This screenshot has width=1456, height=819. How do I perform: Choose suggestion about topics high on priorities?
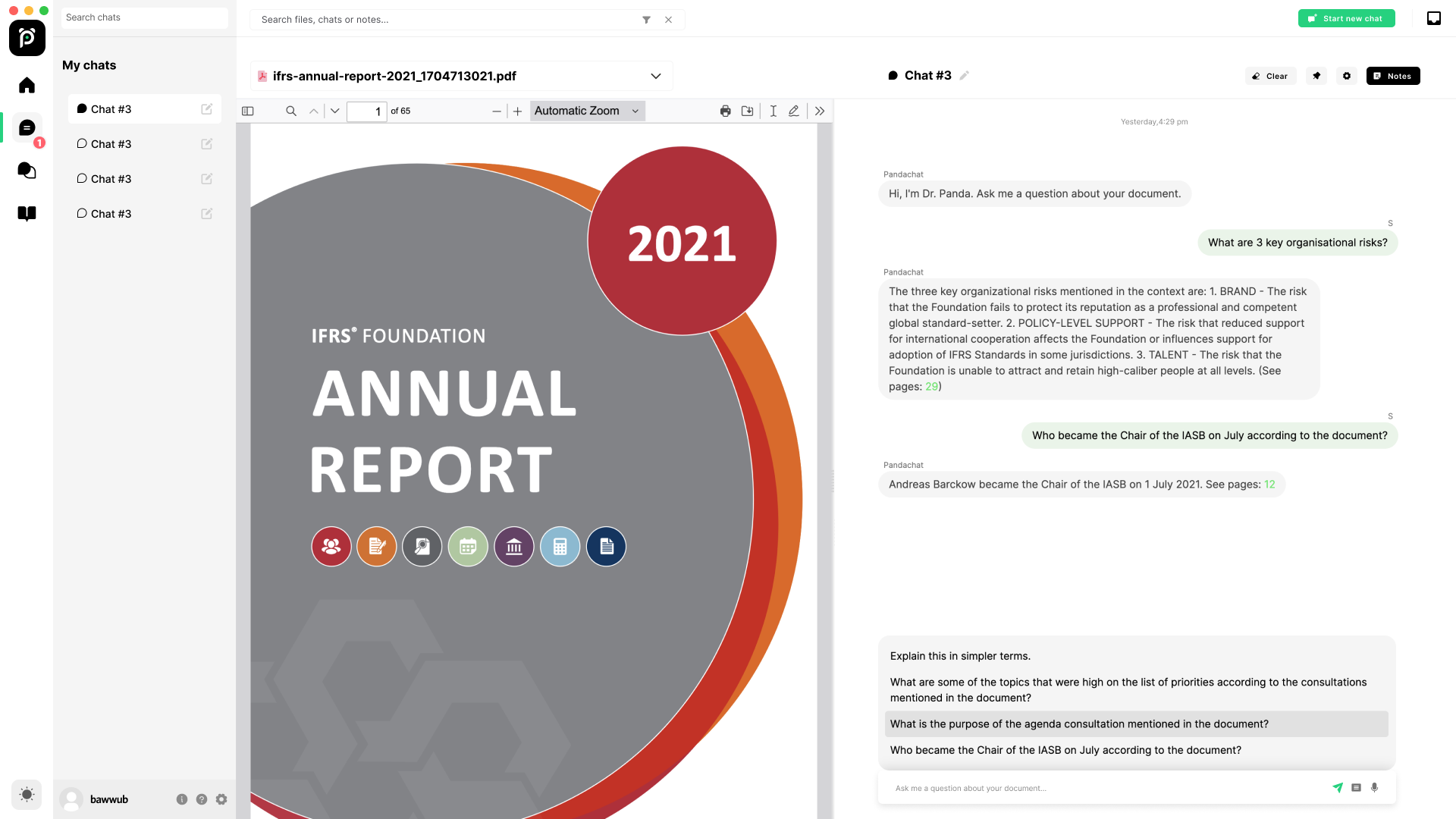click(x=1136, y=690)
